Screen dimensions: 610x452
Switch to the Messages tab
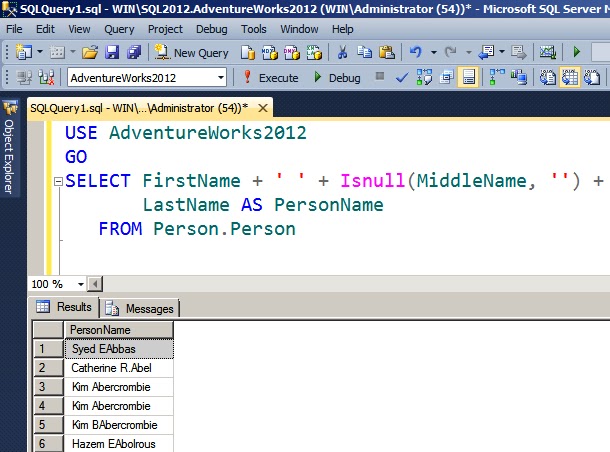coord(140,309)
